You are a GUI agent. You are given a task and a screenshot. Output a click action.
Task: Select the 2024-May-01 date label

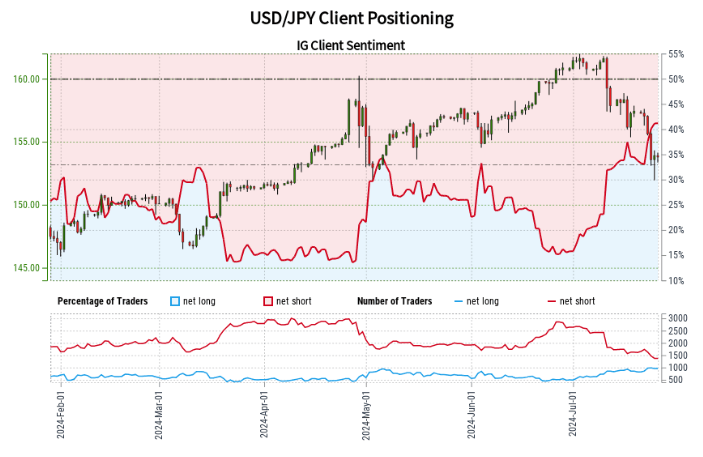point(366,413)
